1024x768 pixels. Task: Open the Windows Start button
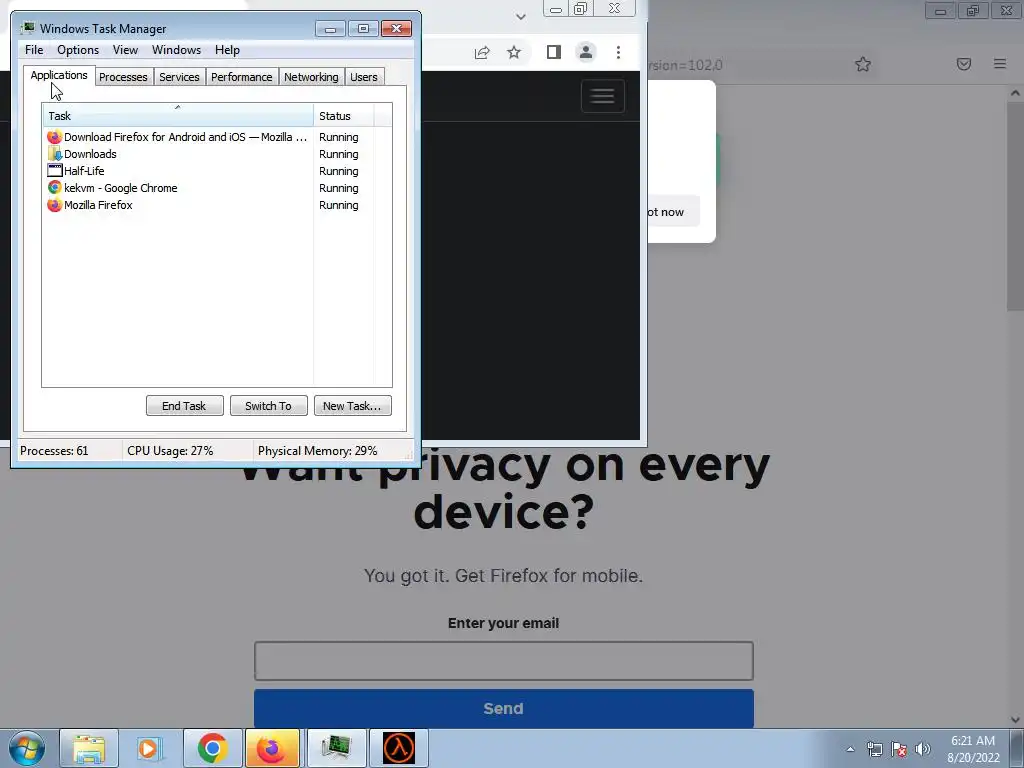[x=27, y=748]
